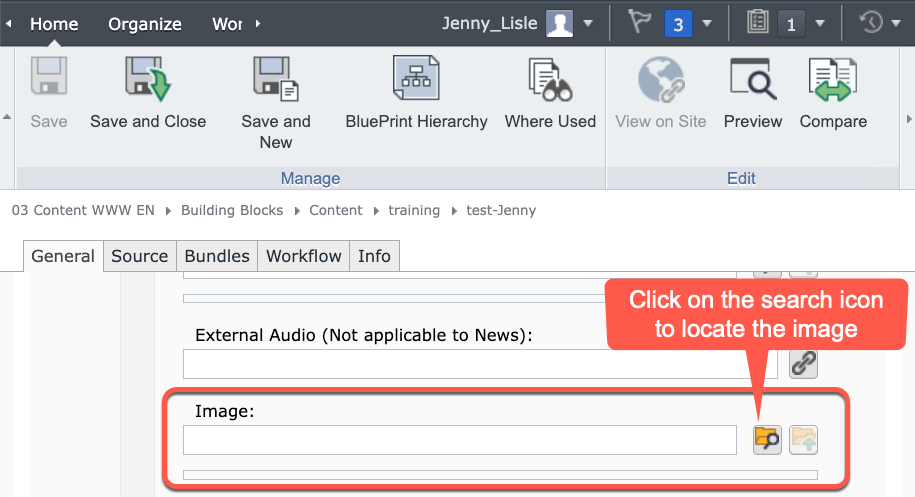Image resolution: width=915 pixels, height=497 pixels.
Task: Expand the flag notifications dropdown arrow
Action: 707,24
